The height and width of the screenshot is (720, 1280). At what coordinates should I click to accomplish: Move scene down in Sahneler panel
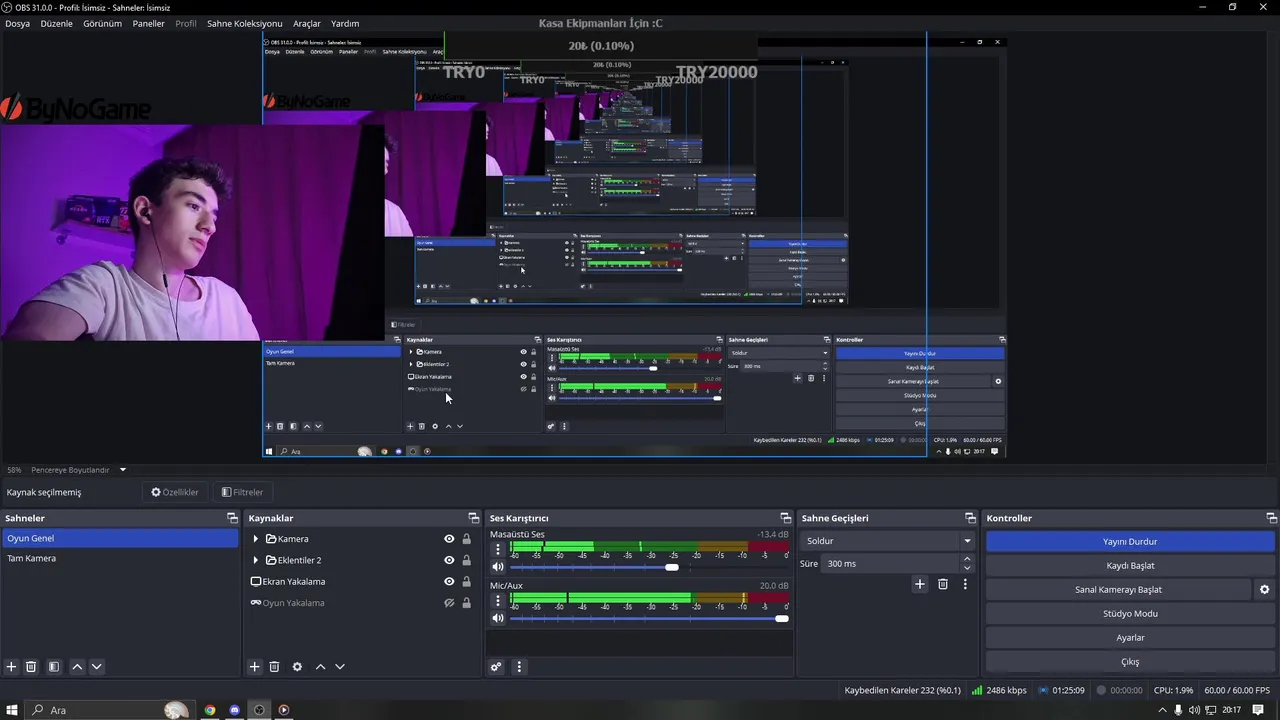tap(96, 667)
